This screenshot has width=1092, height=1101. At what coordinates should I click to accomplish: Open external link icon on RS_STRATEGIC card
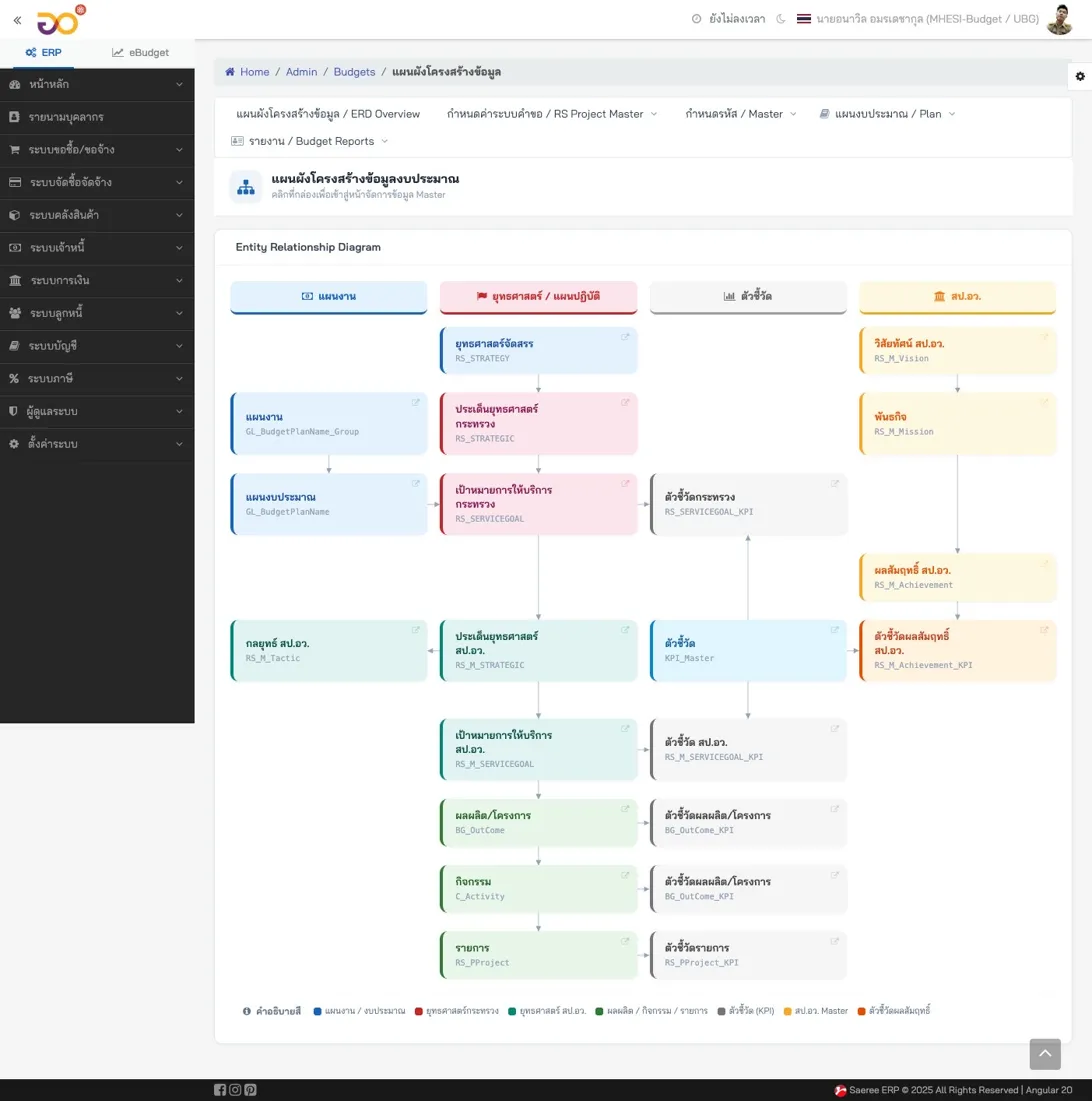[625, 402]
